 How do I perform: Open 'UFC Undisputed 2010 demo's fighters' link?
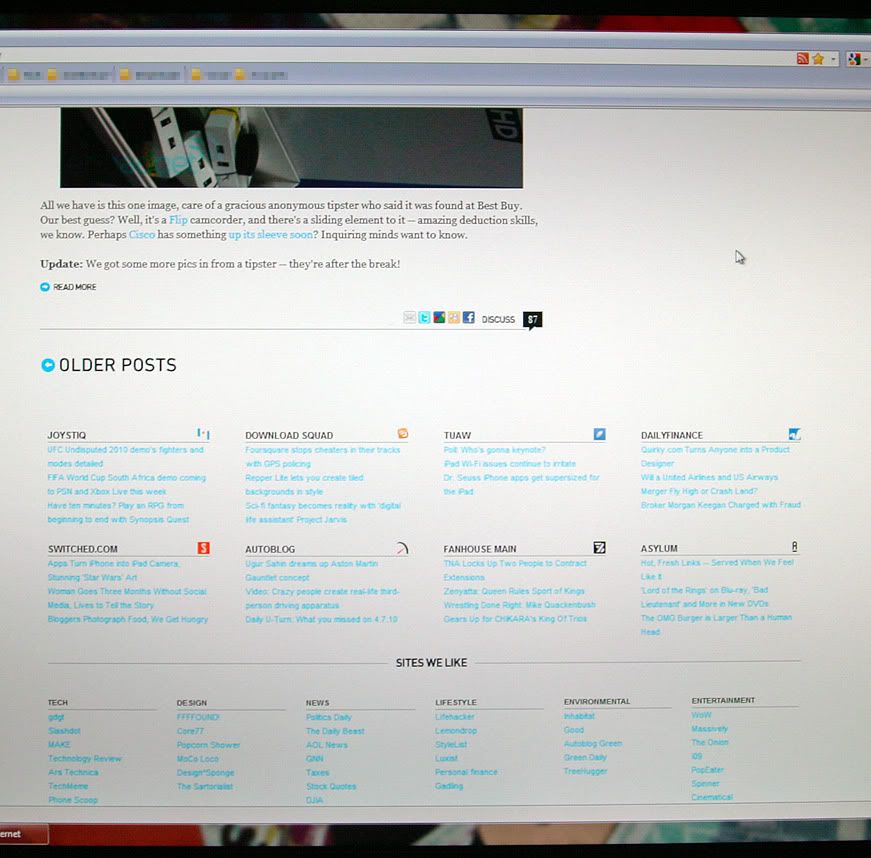[x=126, y=456]
